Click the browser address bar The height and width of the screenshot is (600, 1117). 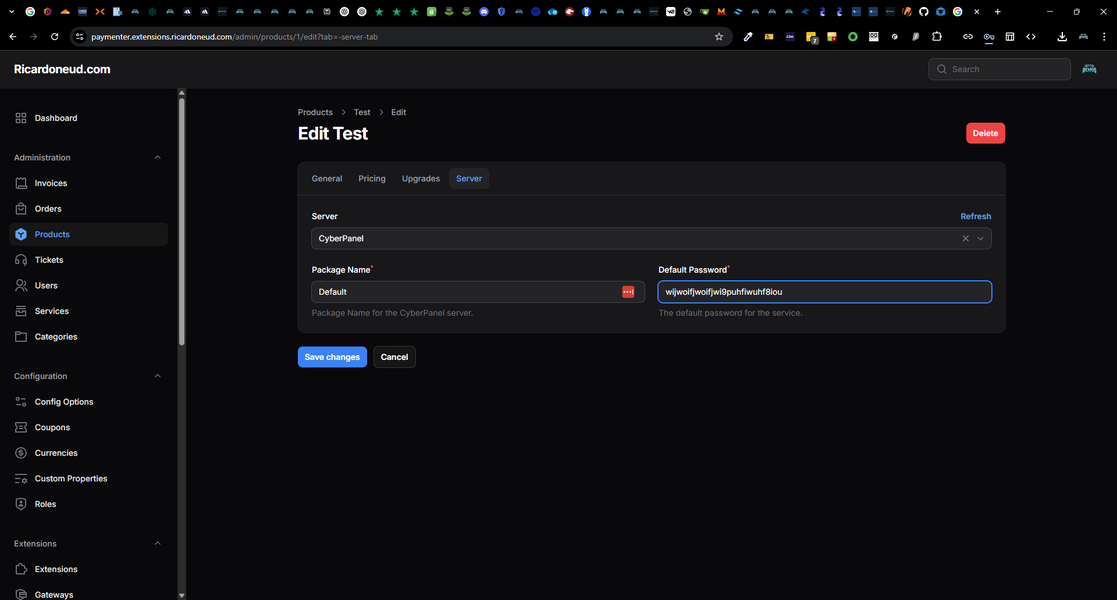pyautogui.click(x=402, y=37)
